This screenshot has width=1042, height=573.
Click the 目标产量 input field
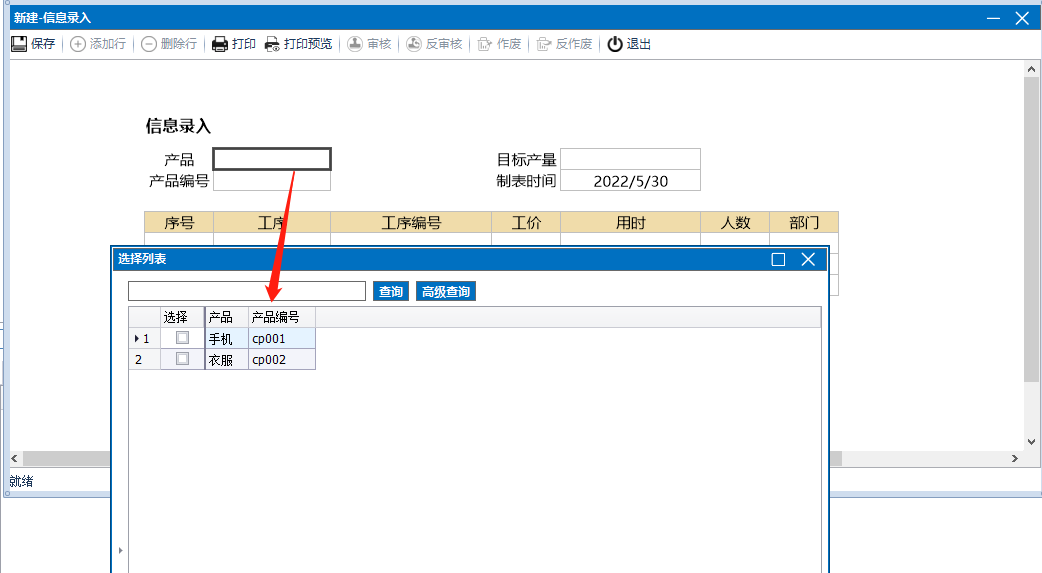630,159
